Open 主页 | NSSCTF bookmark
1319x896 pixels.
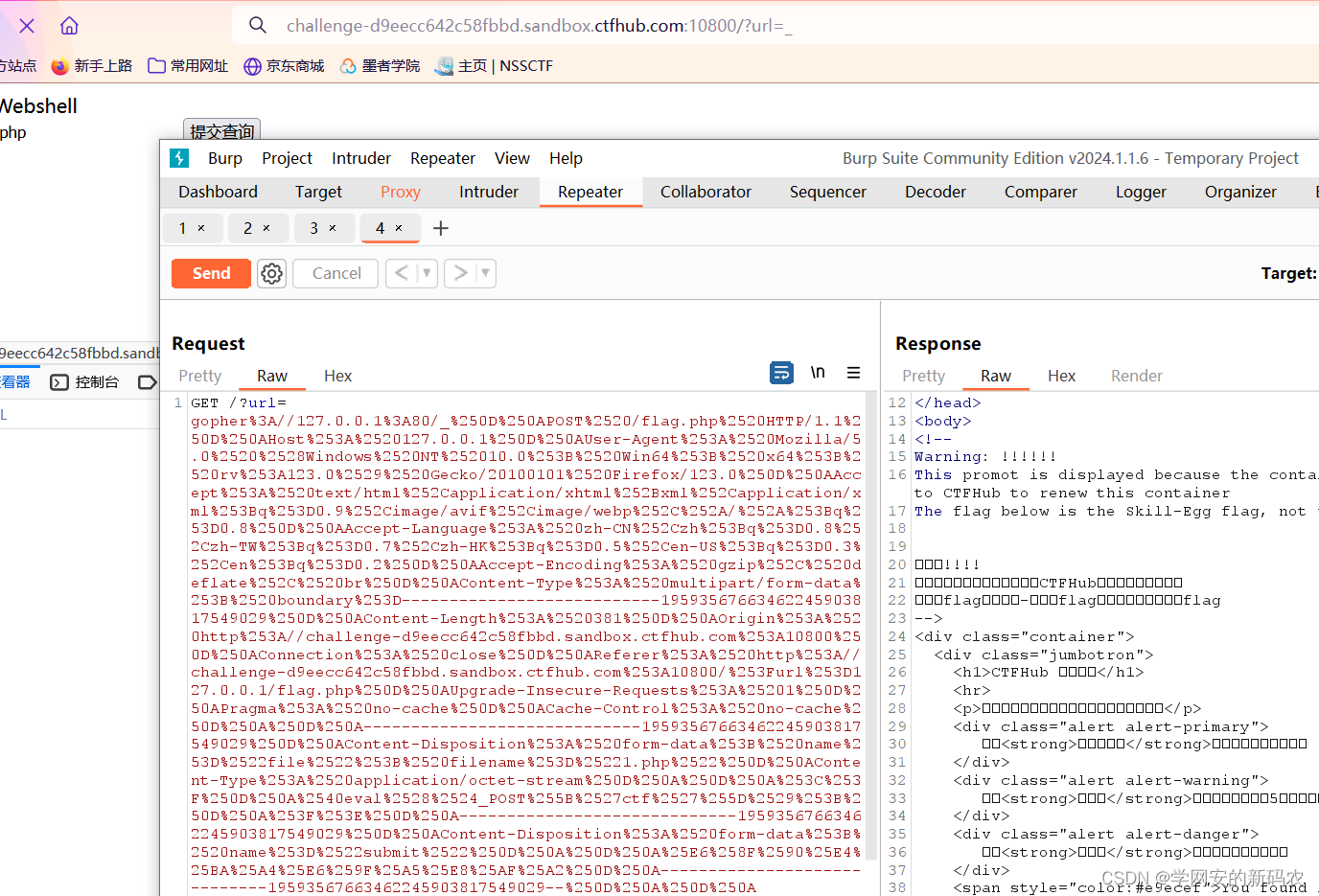pos(494,66)
